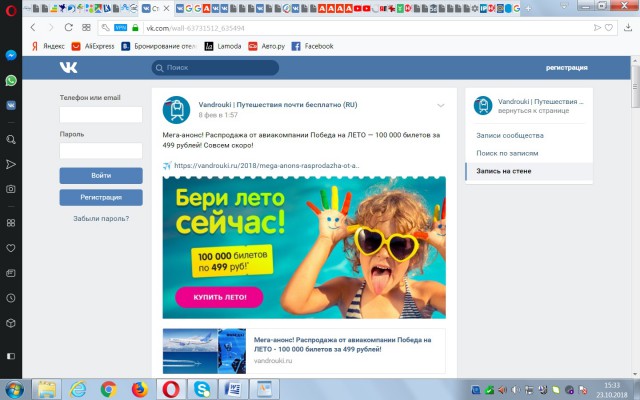
Task: Open personal news icon in sidebar
Action: pyautogui.click(x=11, y=273)
